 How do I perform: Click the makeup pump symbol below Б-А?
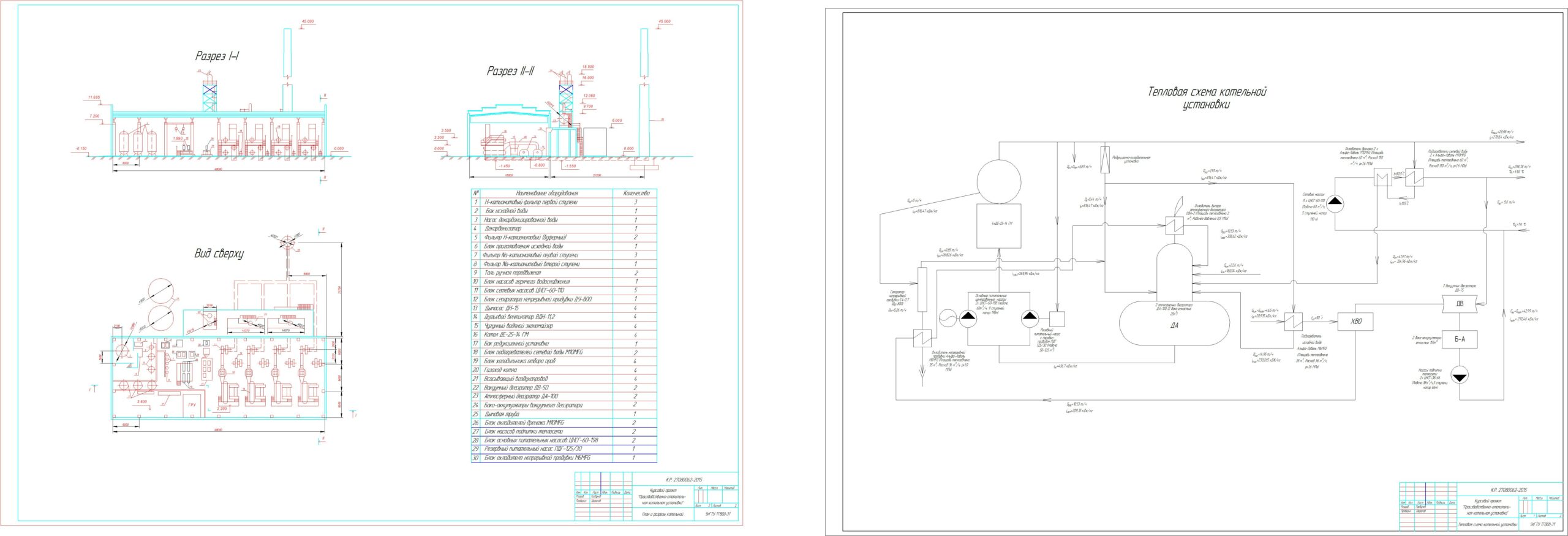1460,375
